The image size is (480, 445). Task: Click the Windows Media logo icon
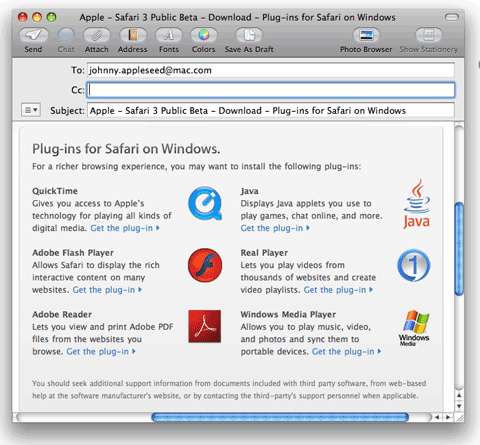point(414,328)
